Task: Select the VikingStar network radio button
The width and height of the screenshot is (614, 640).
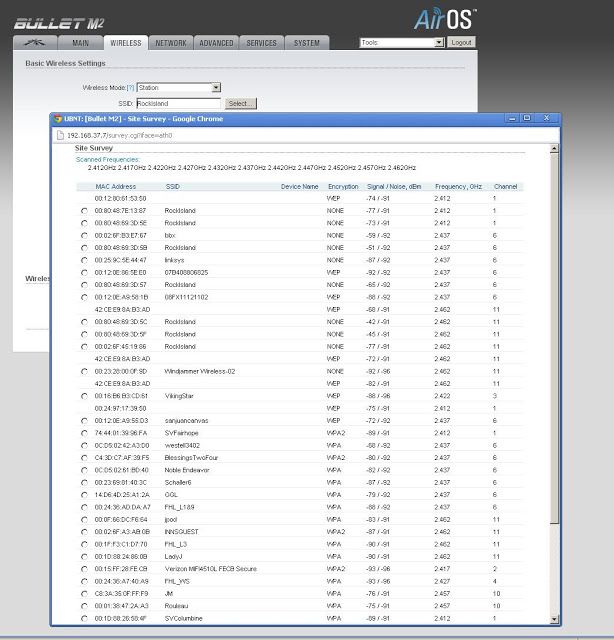Action: coord(84,396)
